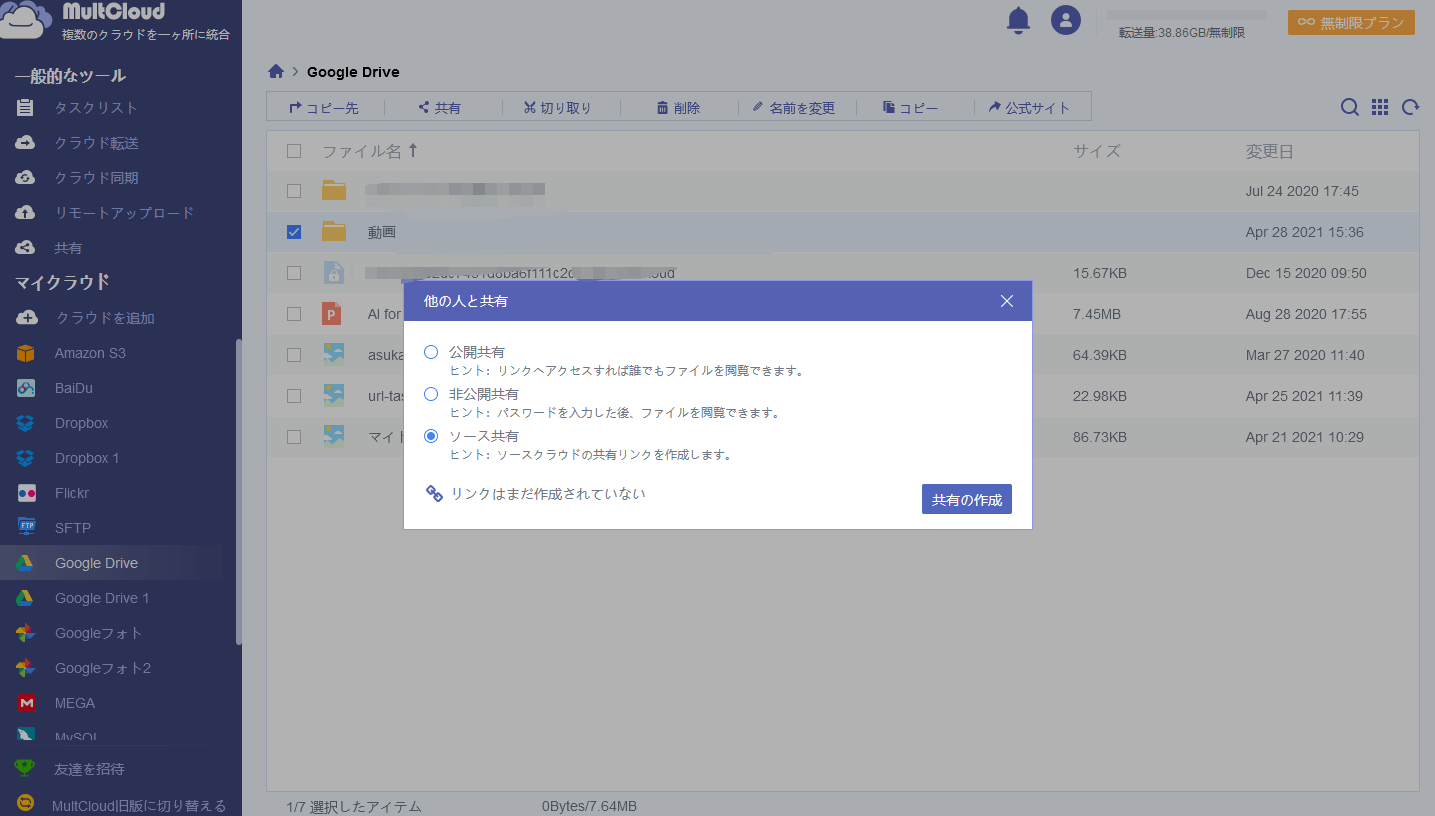
Task: Click the 共有の作成 button
Action: [966, 499]
